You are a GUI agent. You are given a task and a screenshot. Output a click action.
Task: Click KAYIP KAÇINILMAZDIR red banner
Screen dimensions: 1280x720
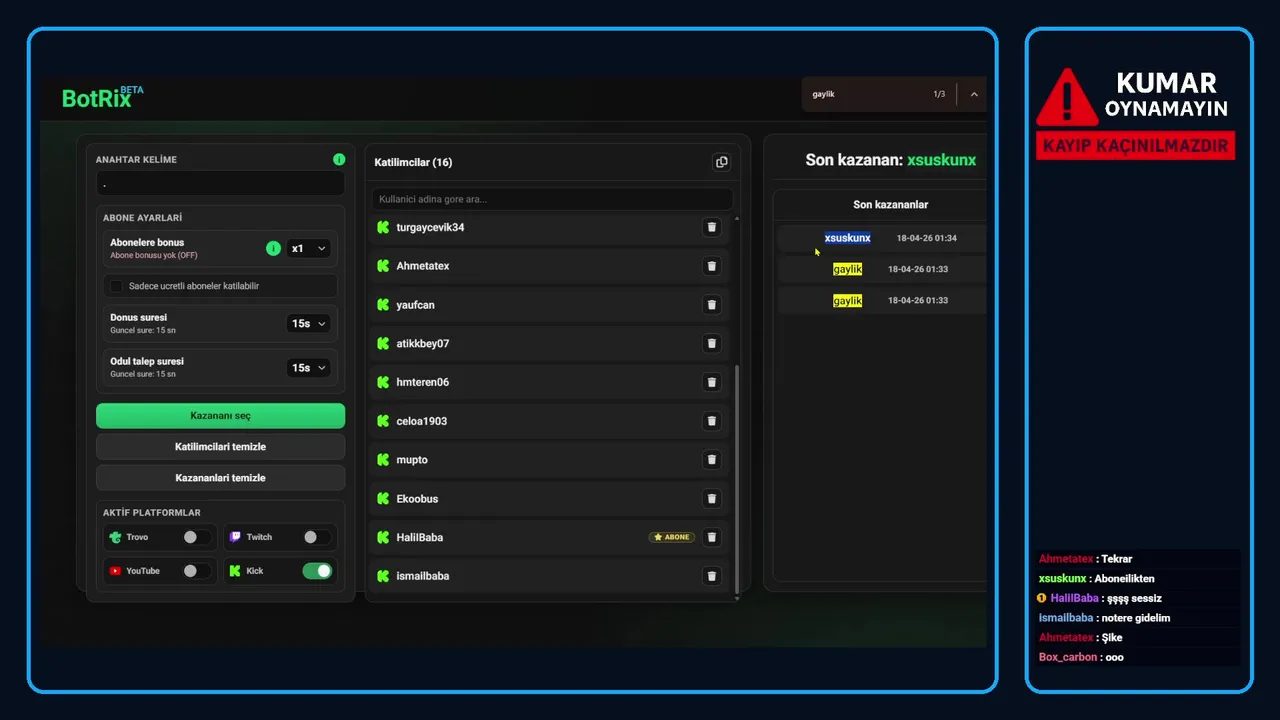1136,145
